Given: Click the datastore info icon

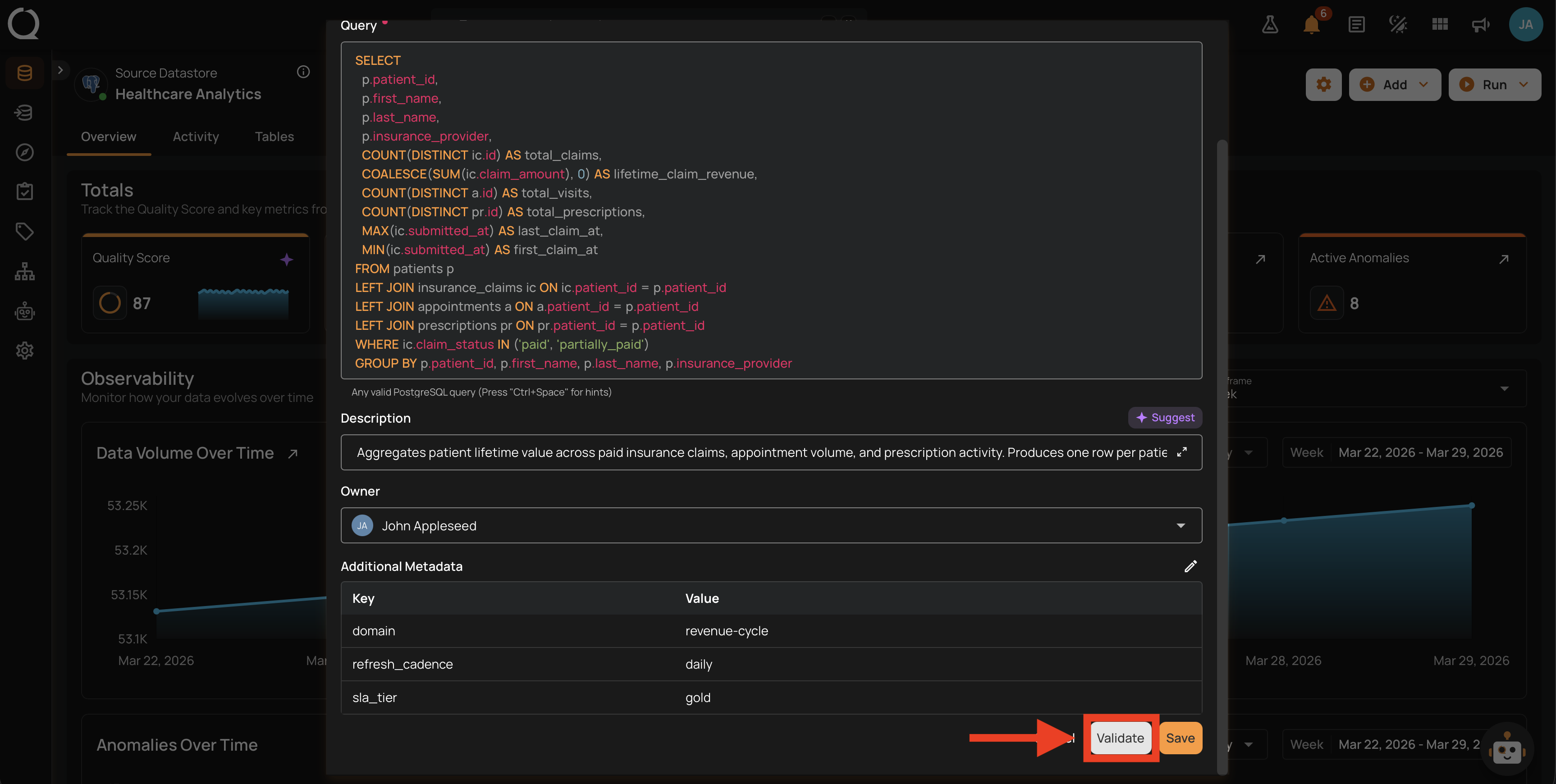Looking at the screenshot, I should coord(303,72).
